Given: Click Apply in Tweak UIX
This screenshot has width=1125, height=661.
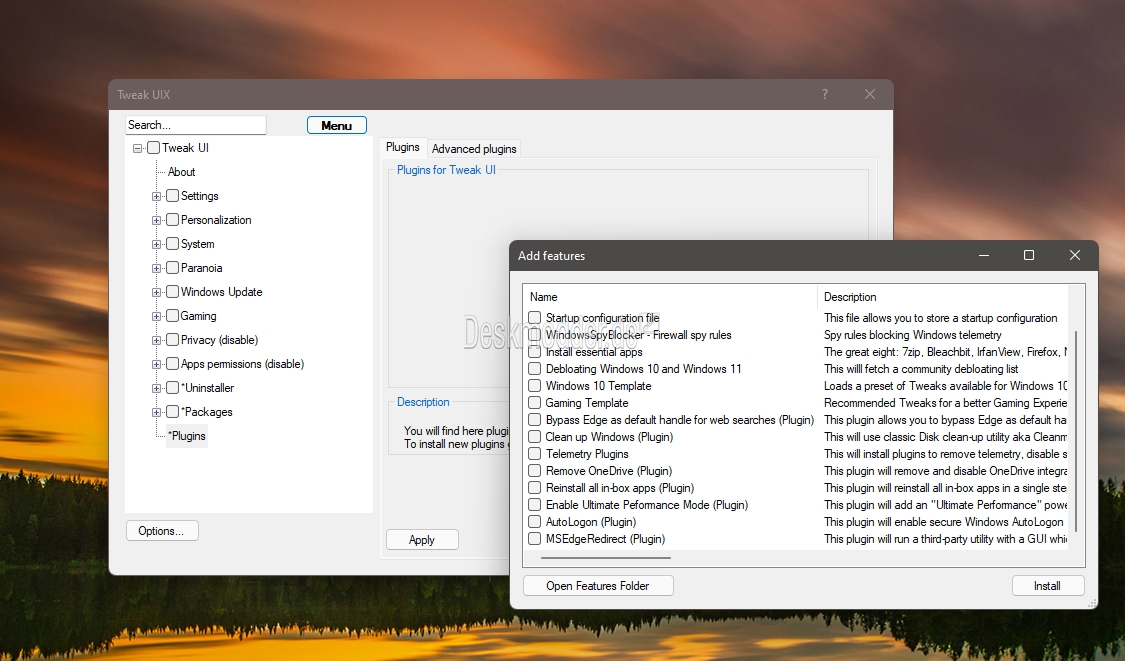Looking at the screenshot, I should [x=422, y=540].
